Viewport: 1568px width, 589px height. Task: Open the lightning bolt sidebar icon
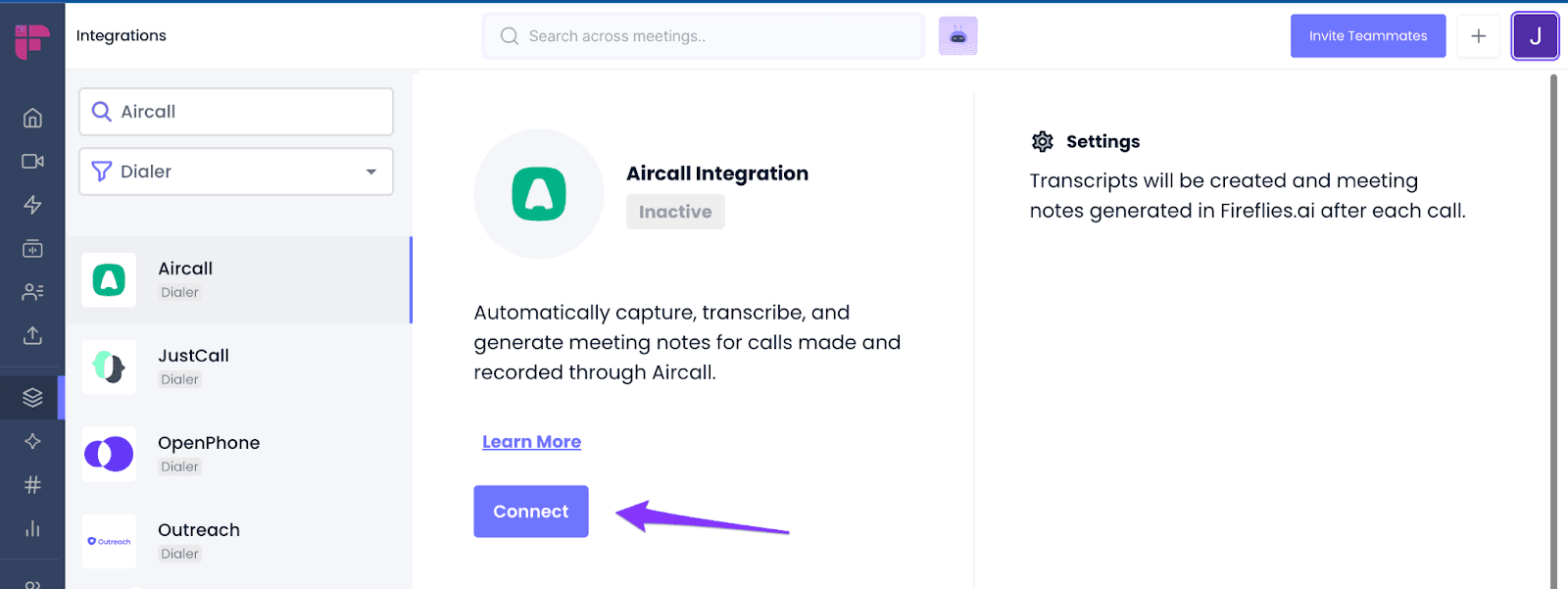[32, 205]
